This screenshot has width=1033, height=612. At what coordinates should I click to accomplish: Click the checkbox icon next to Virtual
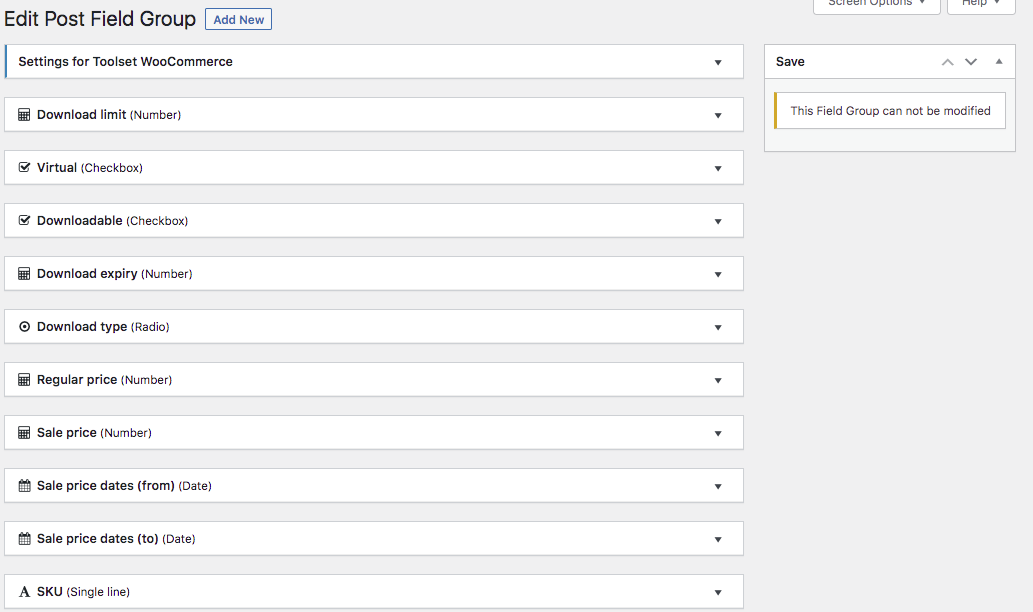point(25,168)
